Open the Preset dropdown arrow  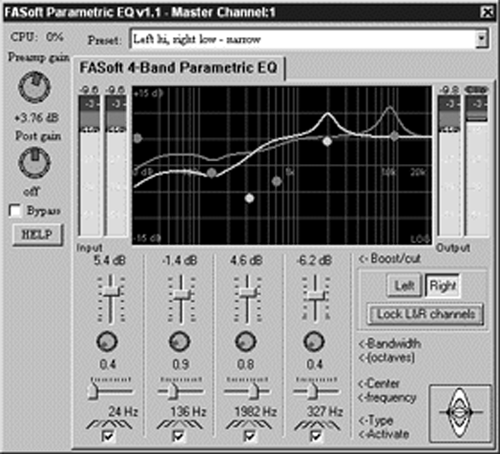point(481,39)
